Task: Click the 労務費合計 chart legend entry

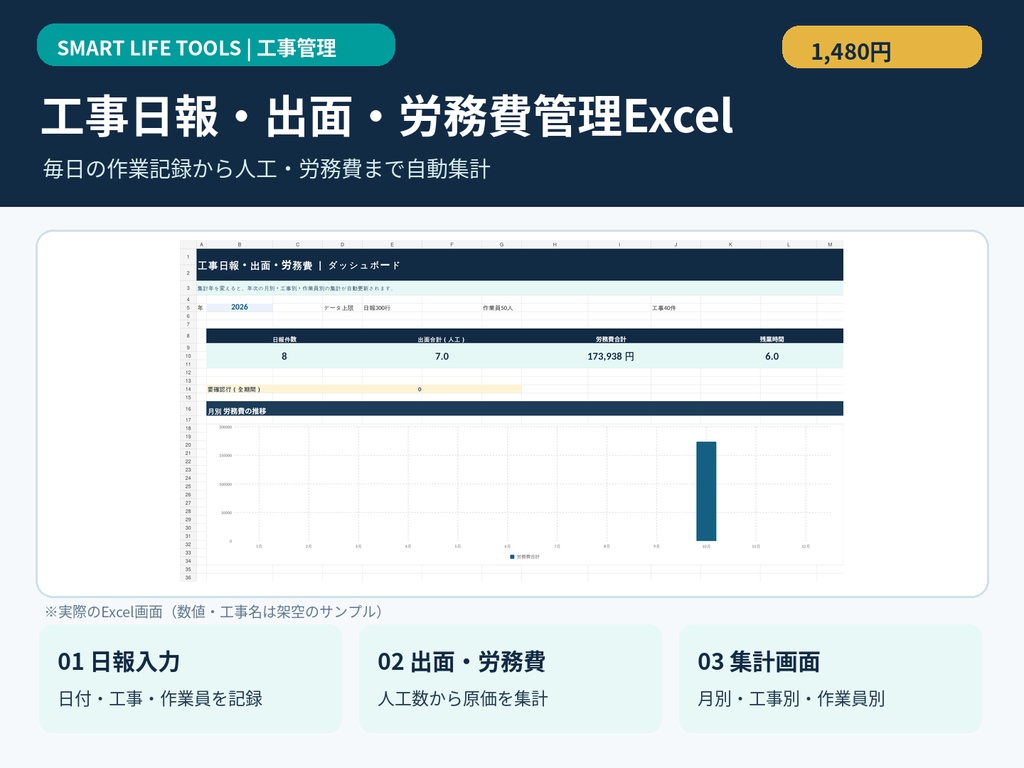Action: 525,557
